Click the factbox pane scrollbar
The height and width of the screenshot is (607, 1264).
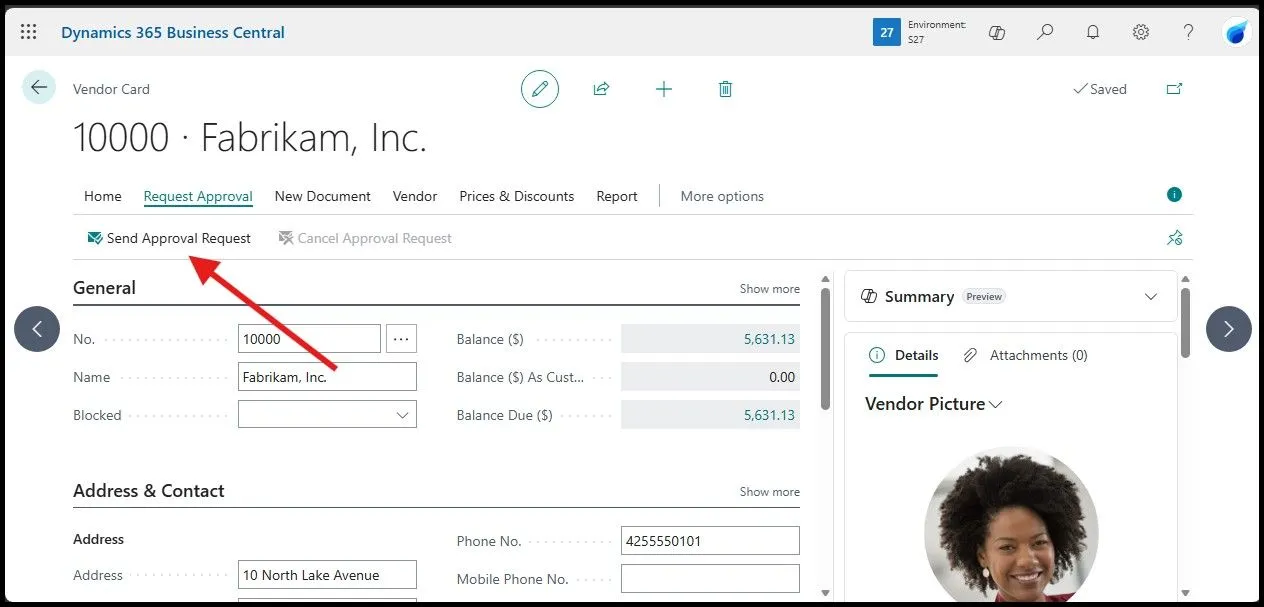click(1185, 322)
